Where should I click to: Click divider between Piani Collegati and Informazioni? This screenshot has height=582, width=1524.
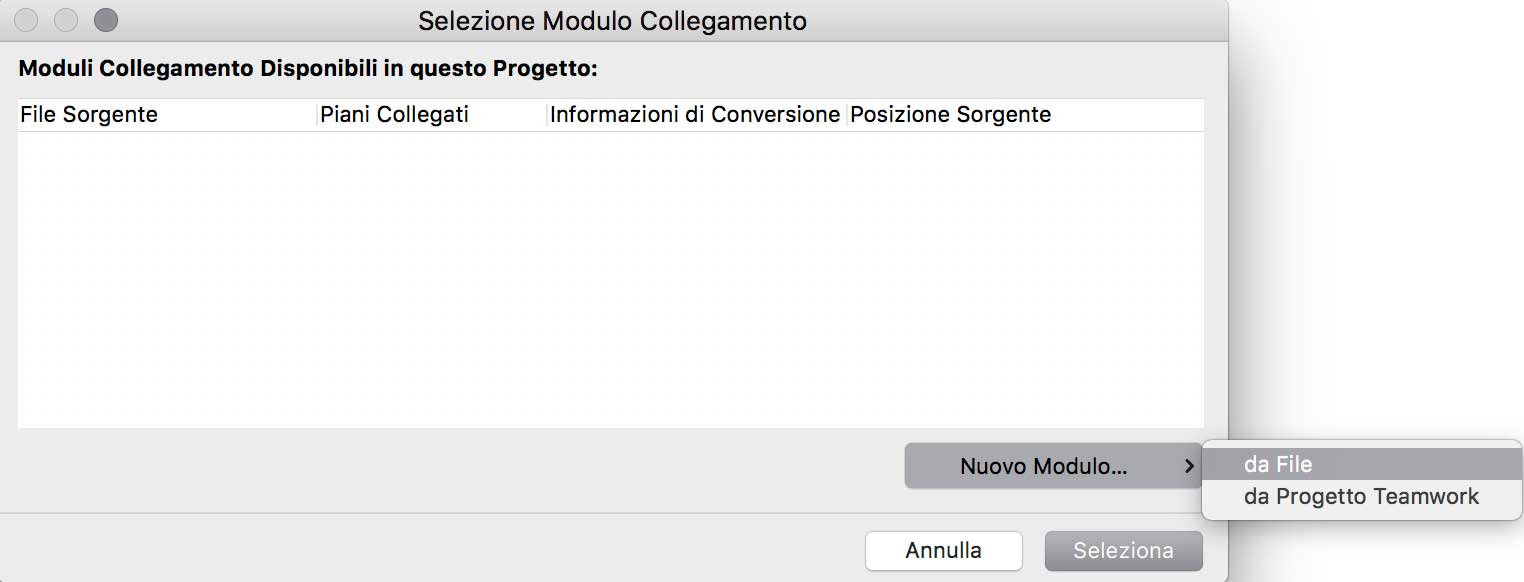tap(547, 115)
